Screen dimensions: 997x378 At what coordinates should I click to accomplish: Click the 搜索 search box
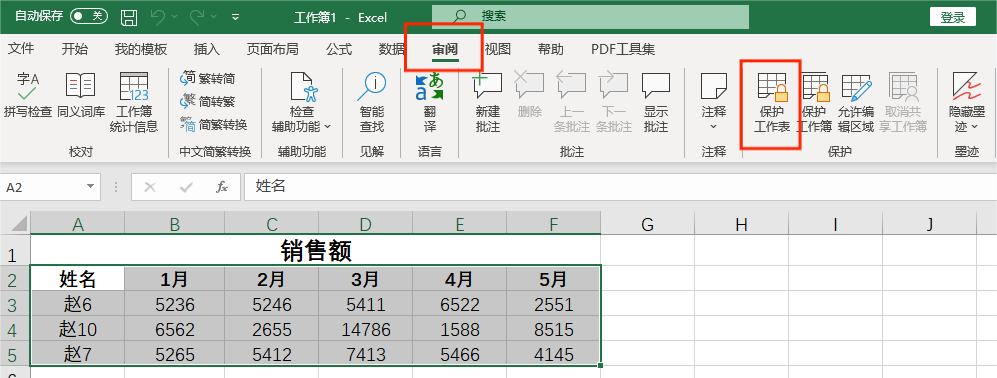point(590,17)
